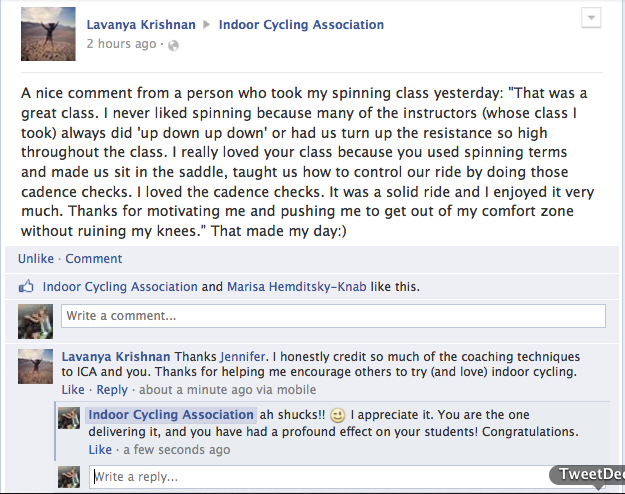The width and height of the screenshot is (625, 494).
Task: Open Marisa Hemditsky-Knab's profile
Action: pyautogui.click(x=297, y=287)
